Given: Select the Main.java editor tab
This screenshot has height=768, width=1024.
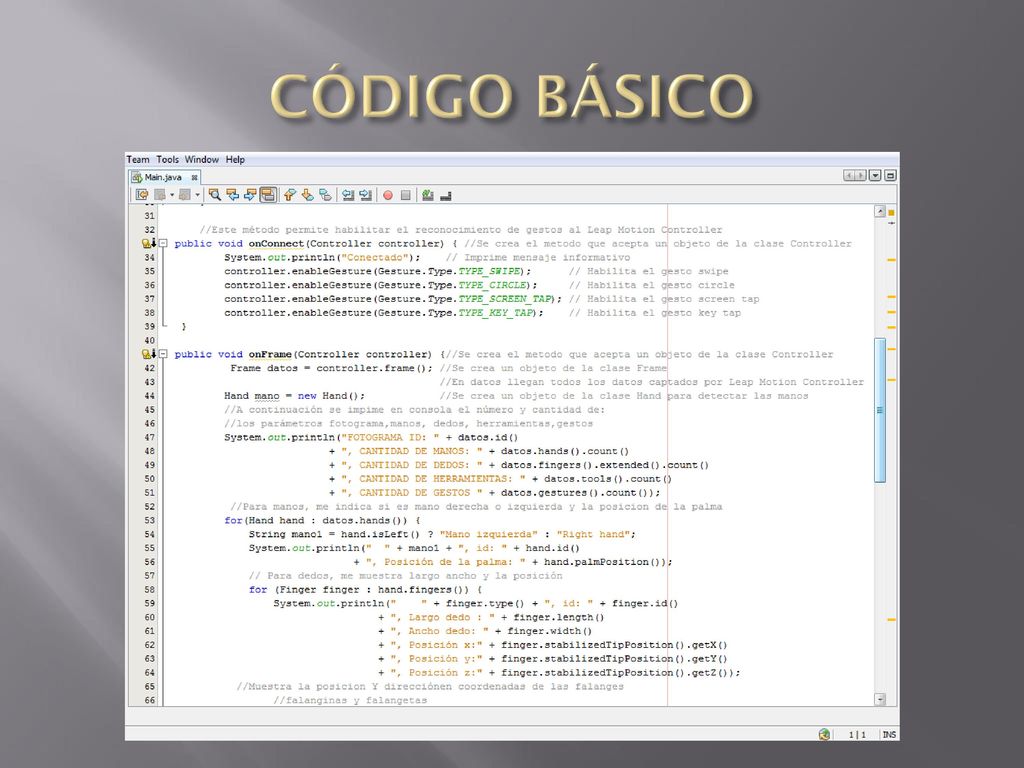Looking at the screenshot, I should (163, 177).
